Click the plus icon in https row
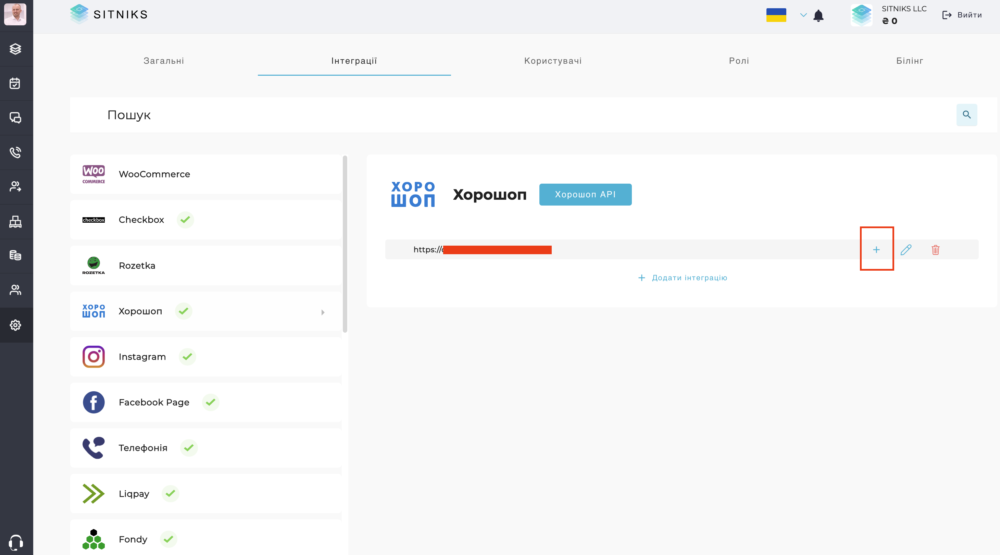1000x555 pixels. [876, 250]
